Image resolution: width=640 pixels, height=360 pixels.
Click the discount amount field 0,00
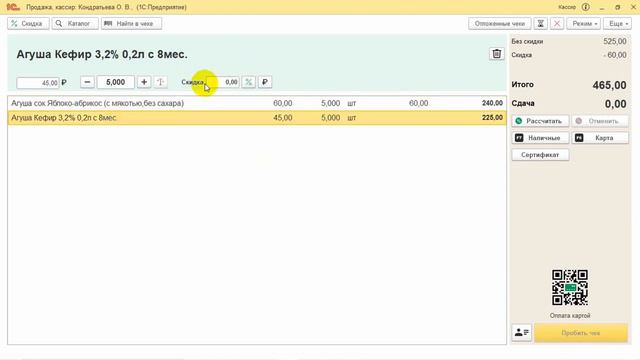(223, 82)
